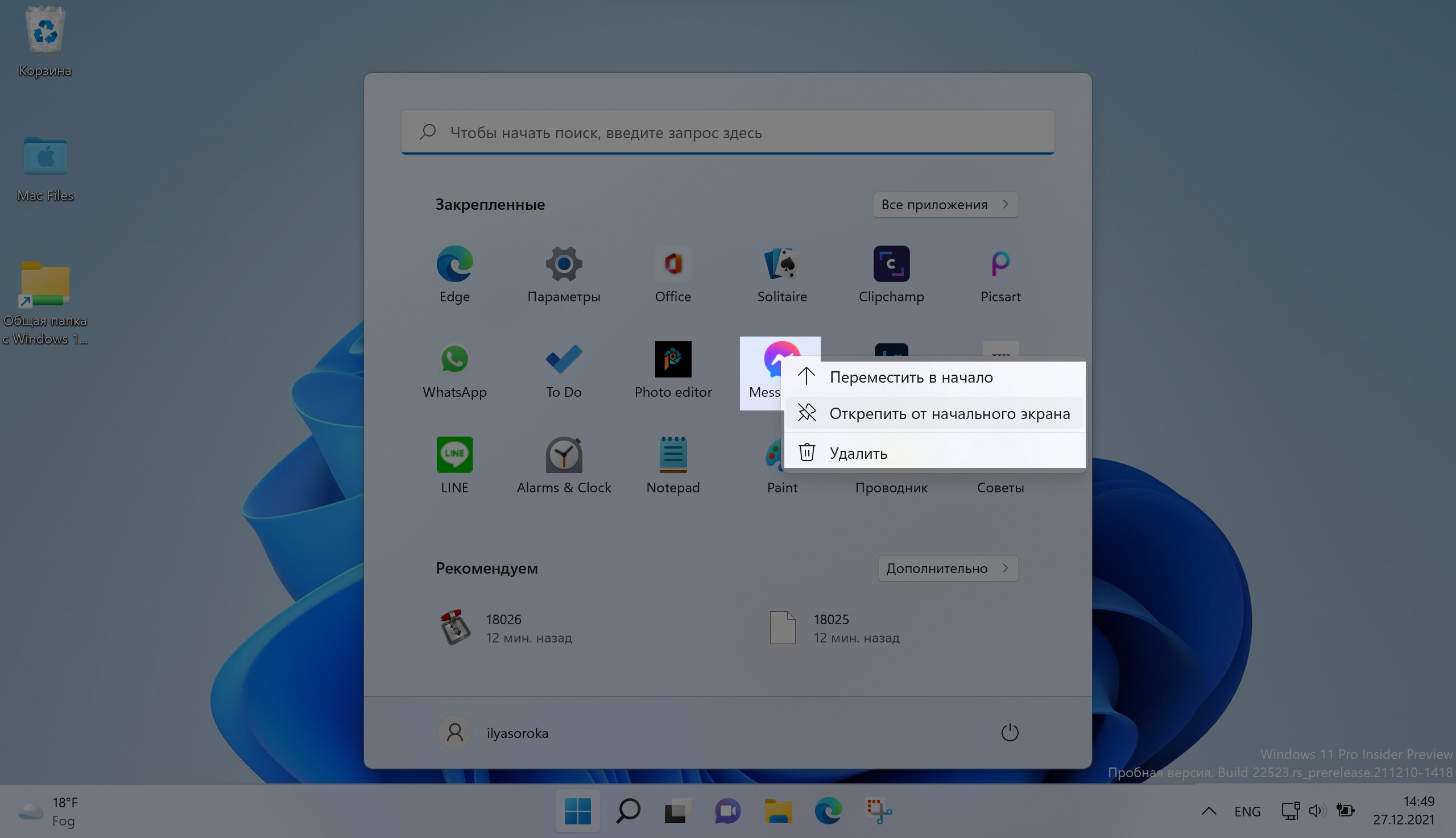Click the Start menu search field
Image resolution: width=1456 pixels, height=838 pixels.
click(x=727, y=132)
